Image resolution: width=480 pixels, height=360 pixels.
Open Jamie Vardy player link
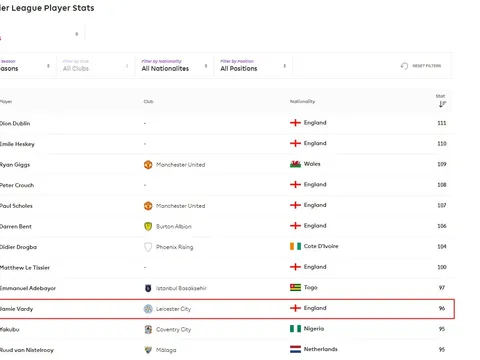pos(17,309)
